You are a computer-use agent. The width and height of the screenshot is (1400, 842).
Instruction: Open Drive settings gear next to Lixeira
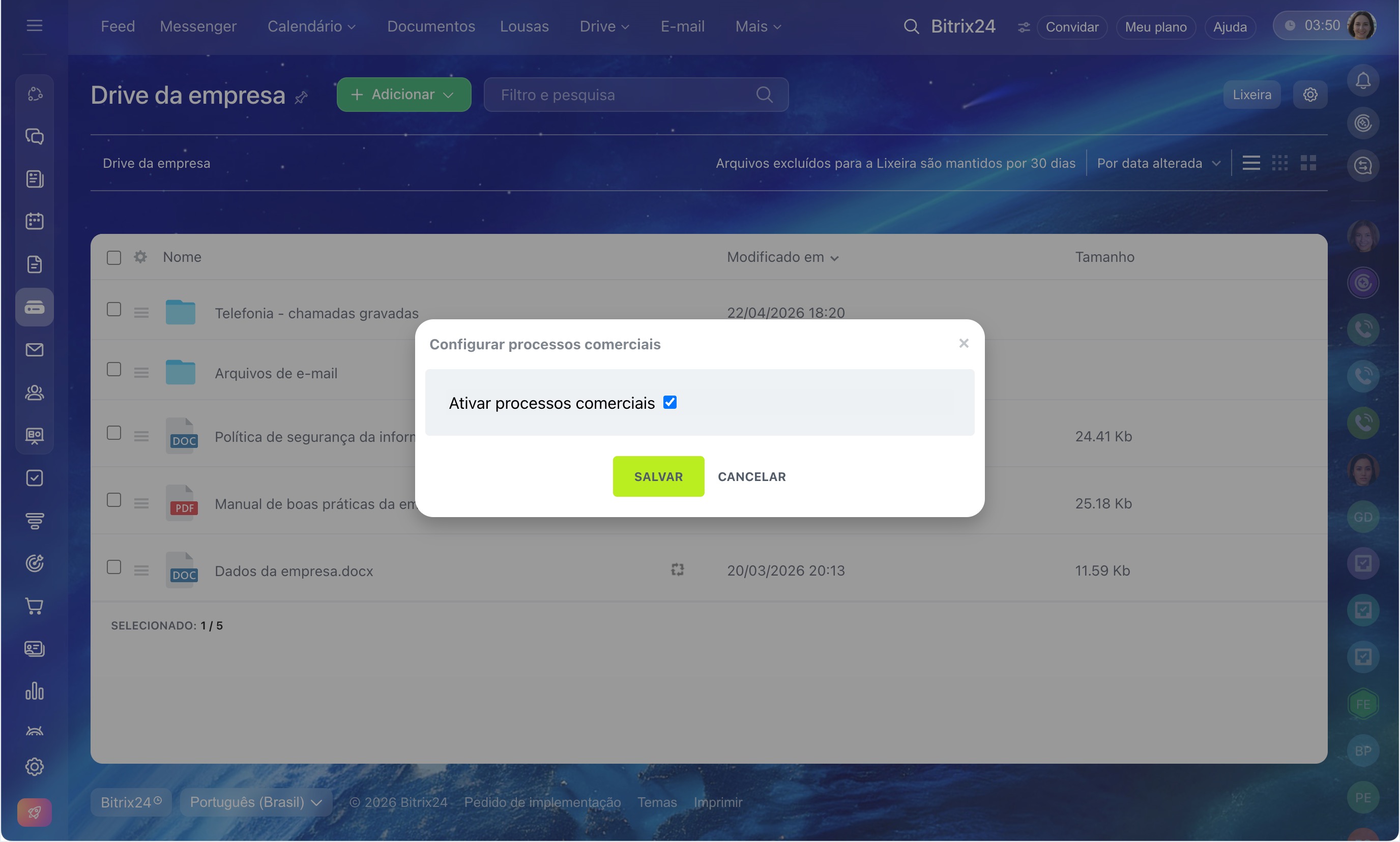tap(1310, 94)
